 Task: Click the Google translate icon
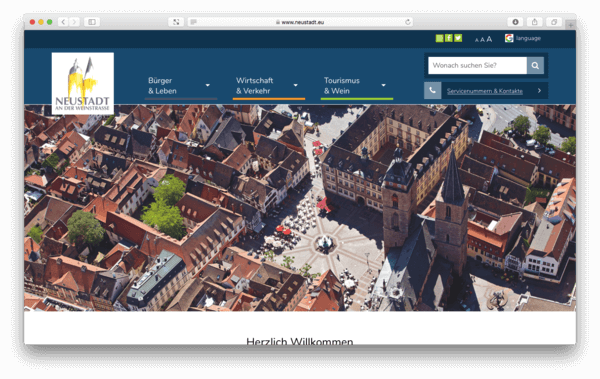click(509, 38)
